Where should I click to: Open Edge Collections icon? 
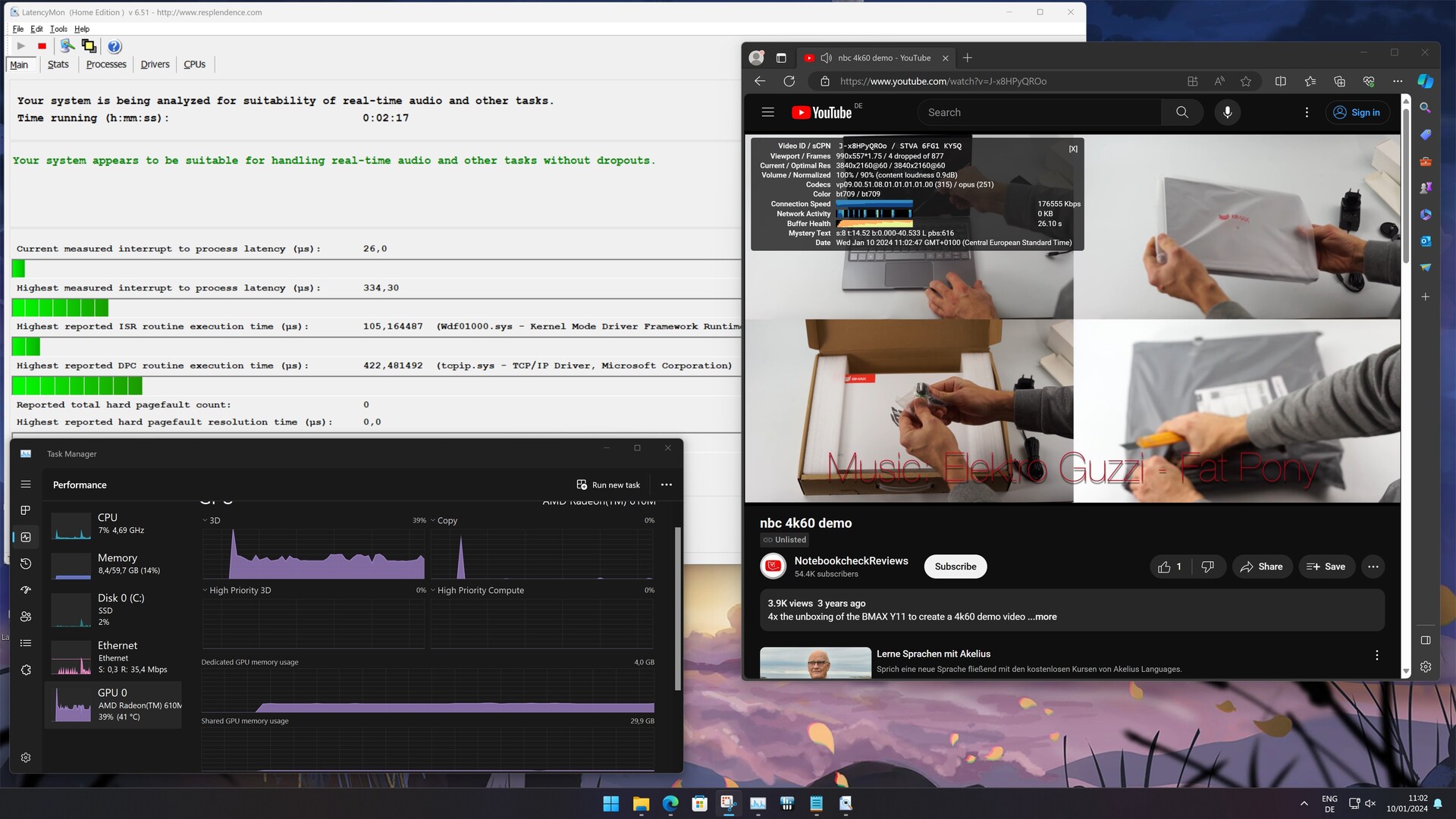(x=1339, y=81)
